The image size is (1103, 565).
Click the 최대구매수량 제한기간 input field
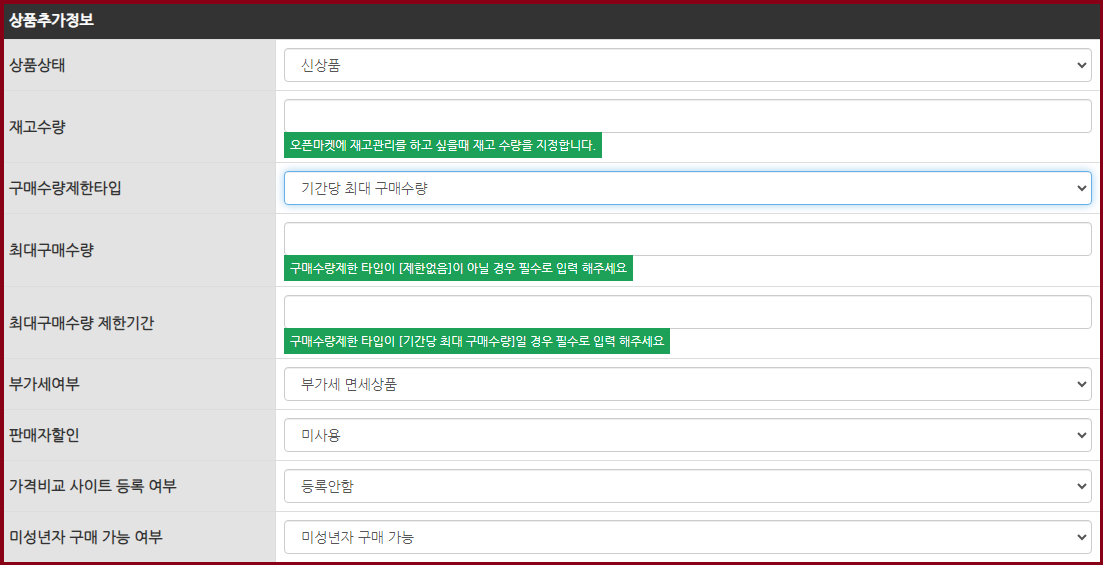click(x=687, y=312)
